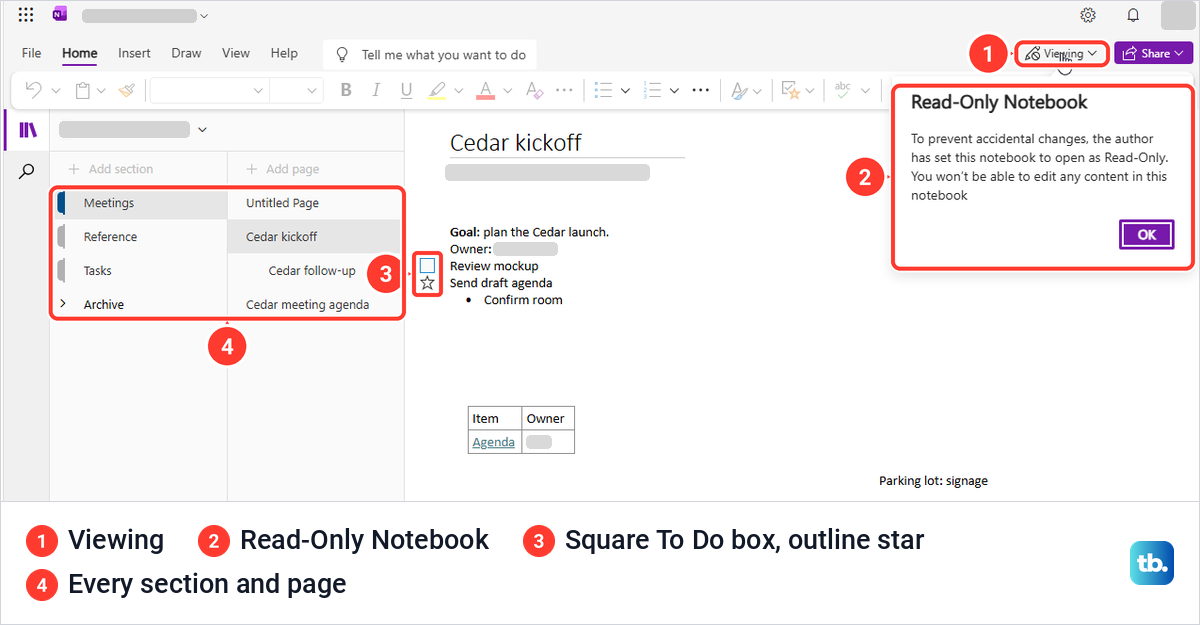Apply bulleted list
The image size is (1200, 625).
pyautogui.click(x=603, y=90)
